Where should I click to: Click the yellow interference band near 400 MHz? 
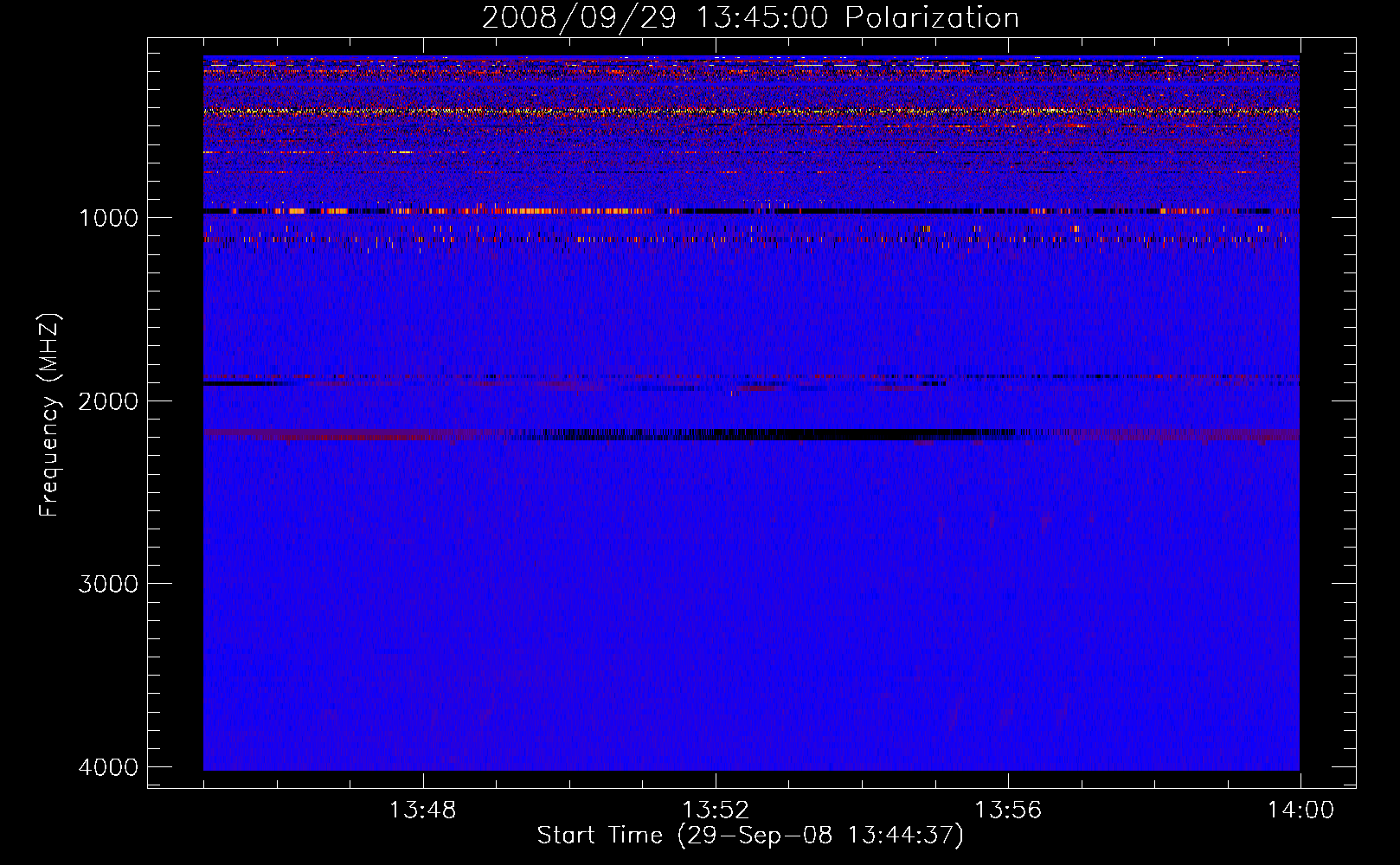[751, 111]
